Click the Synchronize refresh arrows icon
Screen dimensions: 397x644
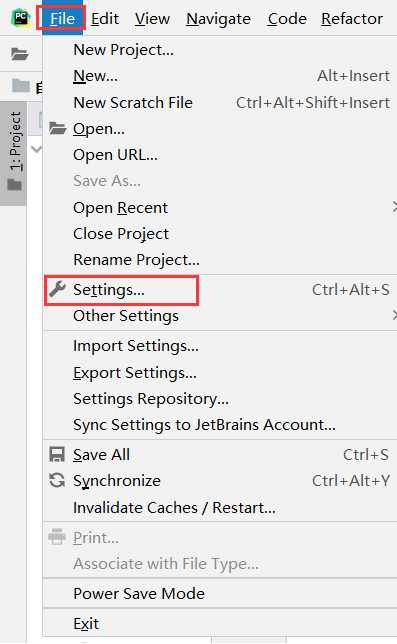point(57,480)
